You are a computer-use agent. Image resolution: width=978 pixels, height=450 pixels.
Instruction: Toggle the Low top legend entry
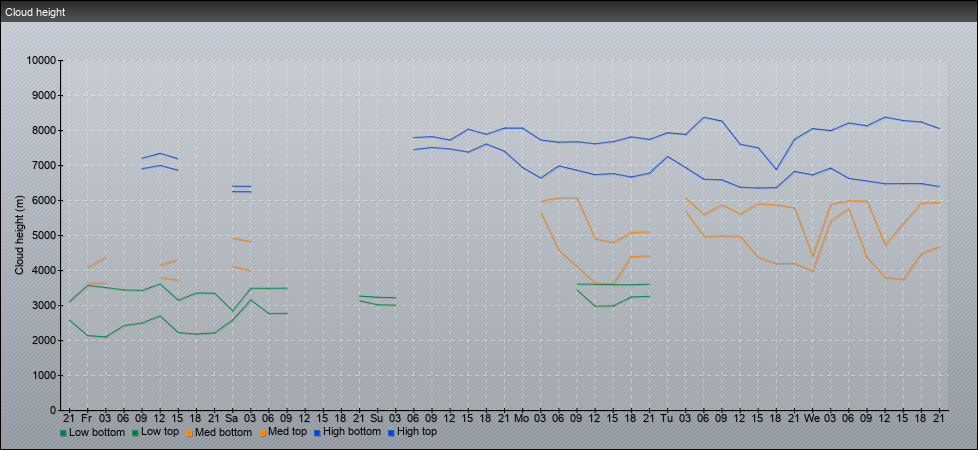pyautogui.click(x=156, y=432)
